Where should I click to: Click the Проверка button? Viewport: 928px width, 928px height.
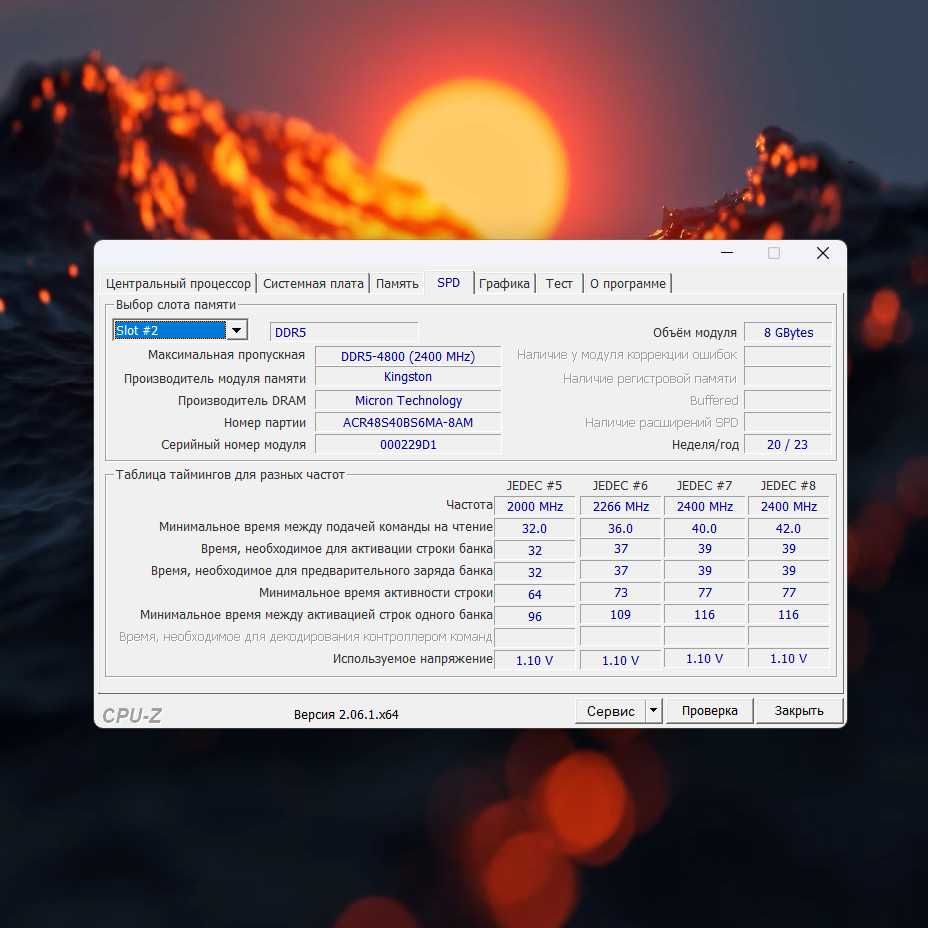pos(710,710)
